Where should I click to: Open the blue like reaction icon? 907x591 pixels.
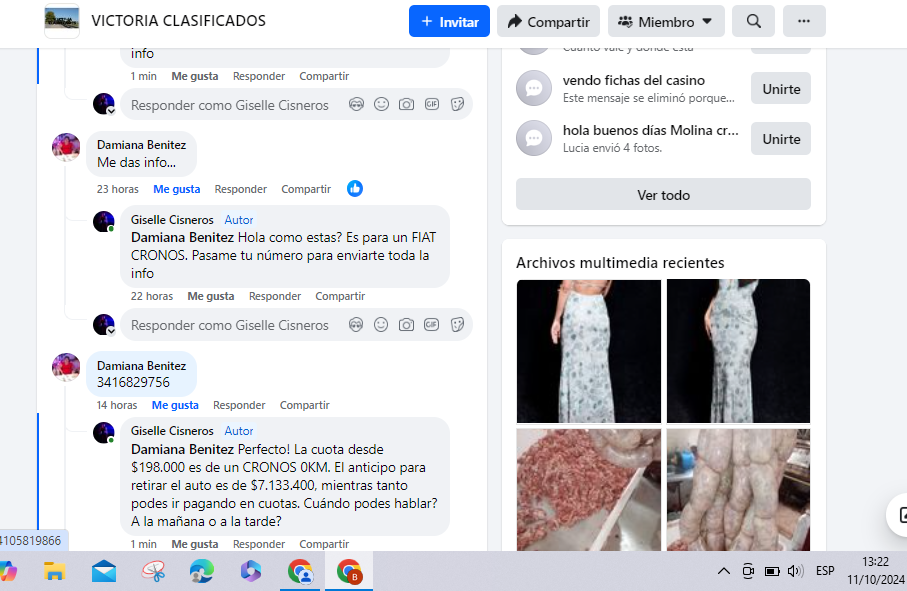(x=355, y=189)
